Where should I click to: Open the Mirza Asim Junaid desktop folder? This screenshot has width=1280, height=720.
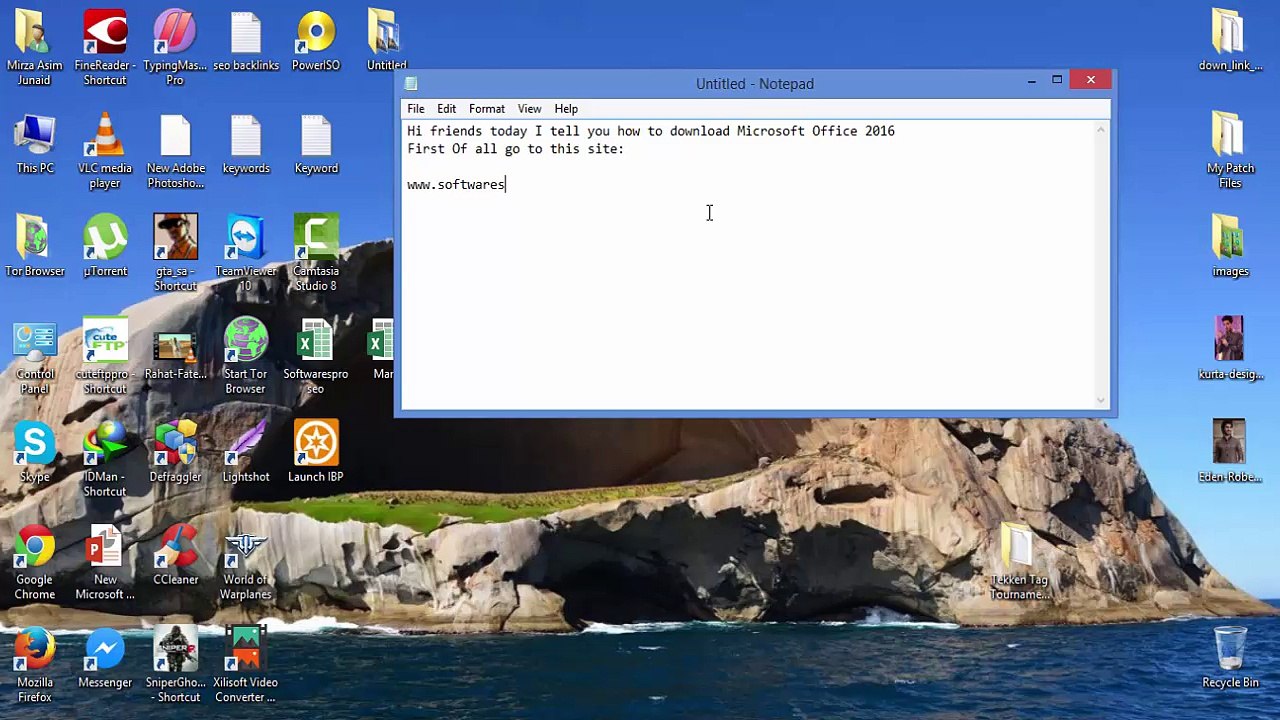pos(34,47)
